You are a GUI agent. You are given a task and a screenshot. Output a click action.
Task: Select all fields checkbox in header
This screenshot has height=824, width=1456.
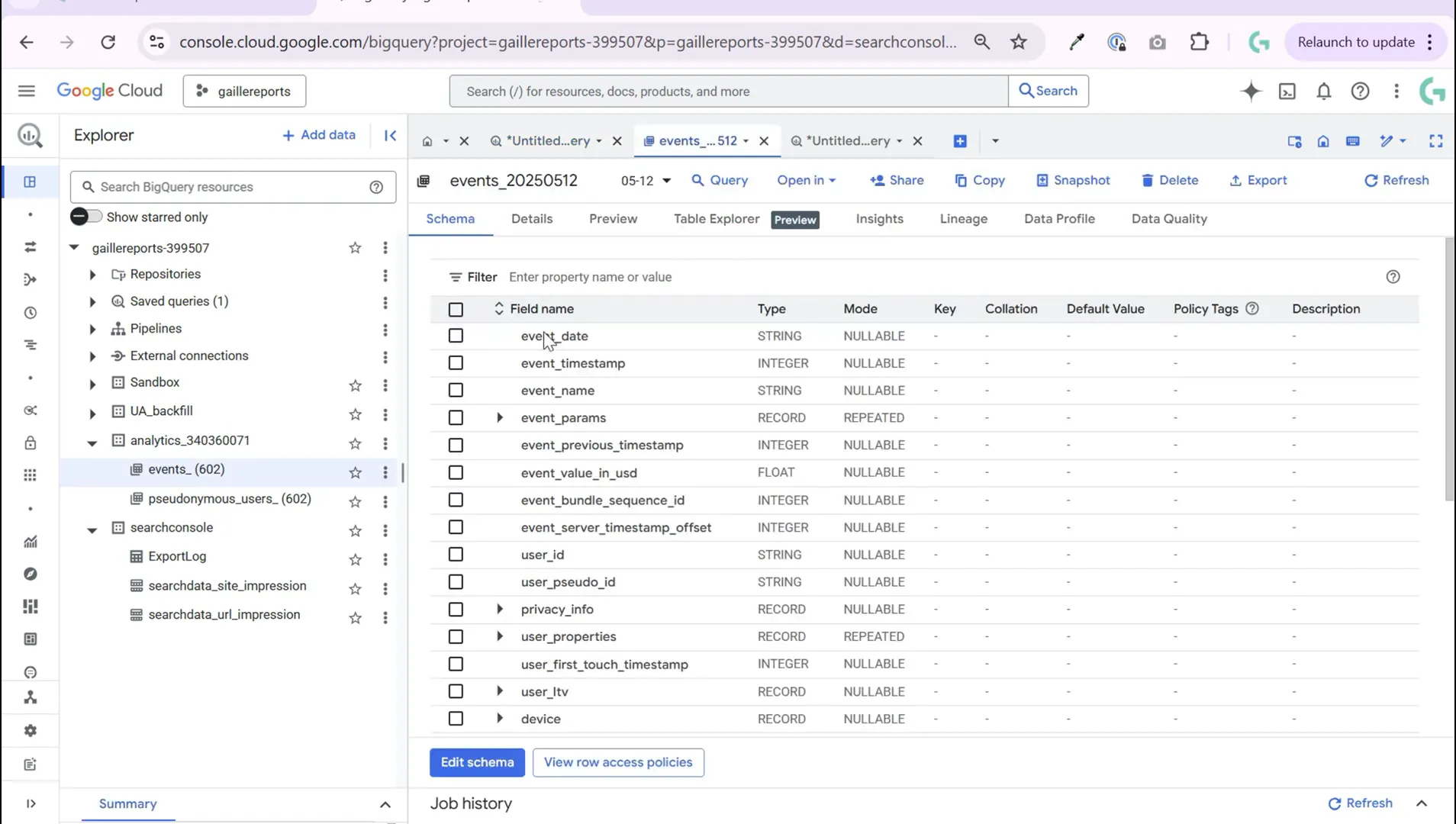pyautogui.click(x=456, y=310)
